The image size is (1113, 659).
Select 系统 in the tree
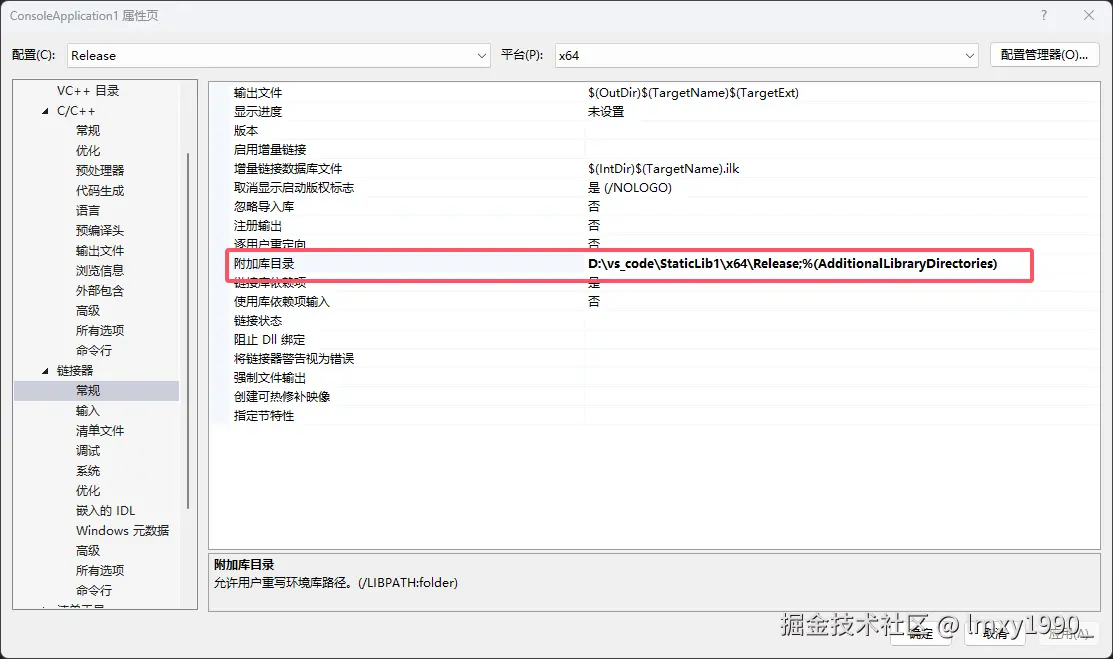coord(88,470)
